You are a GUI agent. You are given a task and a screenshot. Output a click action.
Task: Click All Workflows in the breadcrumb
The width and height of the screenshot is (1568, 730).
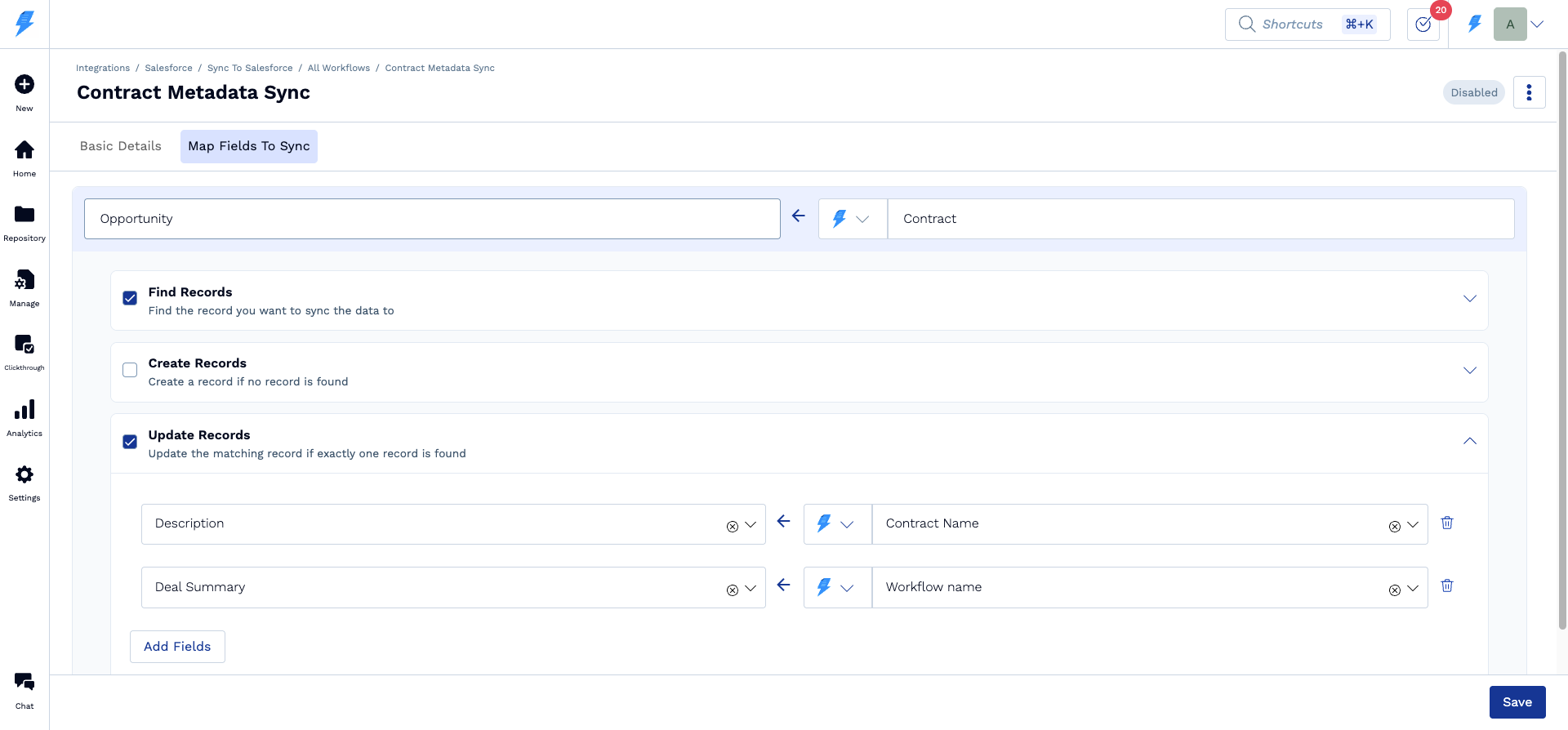coord(338,68)
